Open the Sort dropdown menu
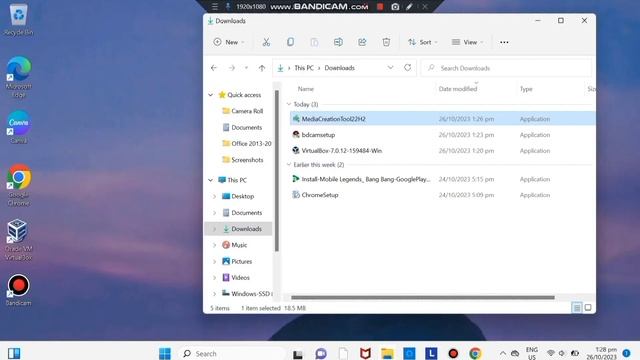This screenshot has height=360, width=640. click(x=423, y=42)
